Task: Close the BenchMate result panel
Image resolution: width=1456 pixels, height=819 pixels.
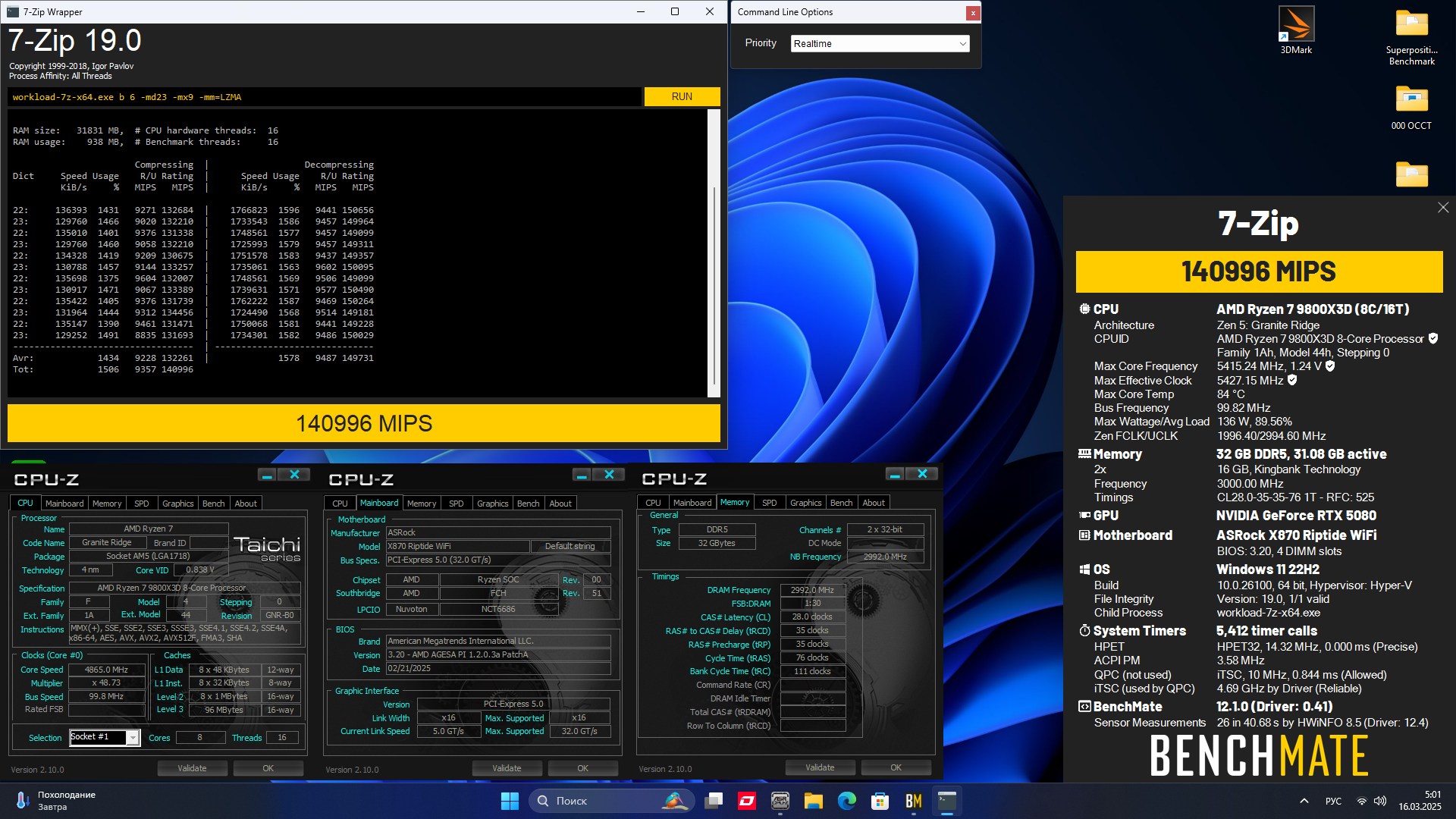Action: click(1443, 207)
